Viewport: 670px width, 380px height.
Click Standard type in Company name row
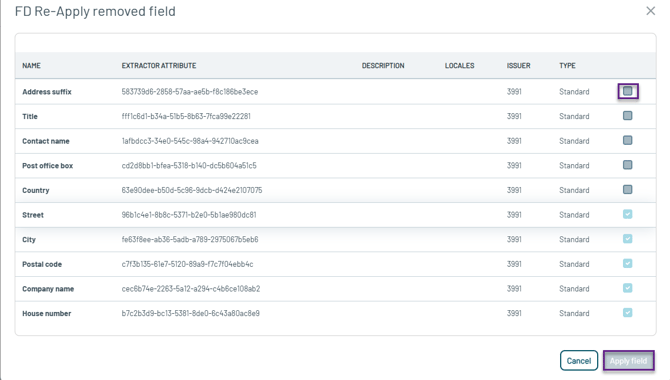coord(574,289)
